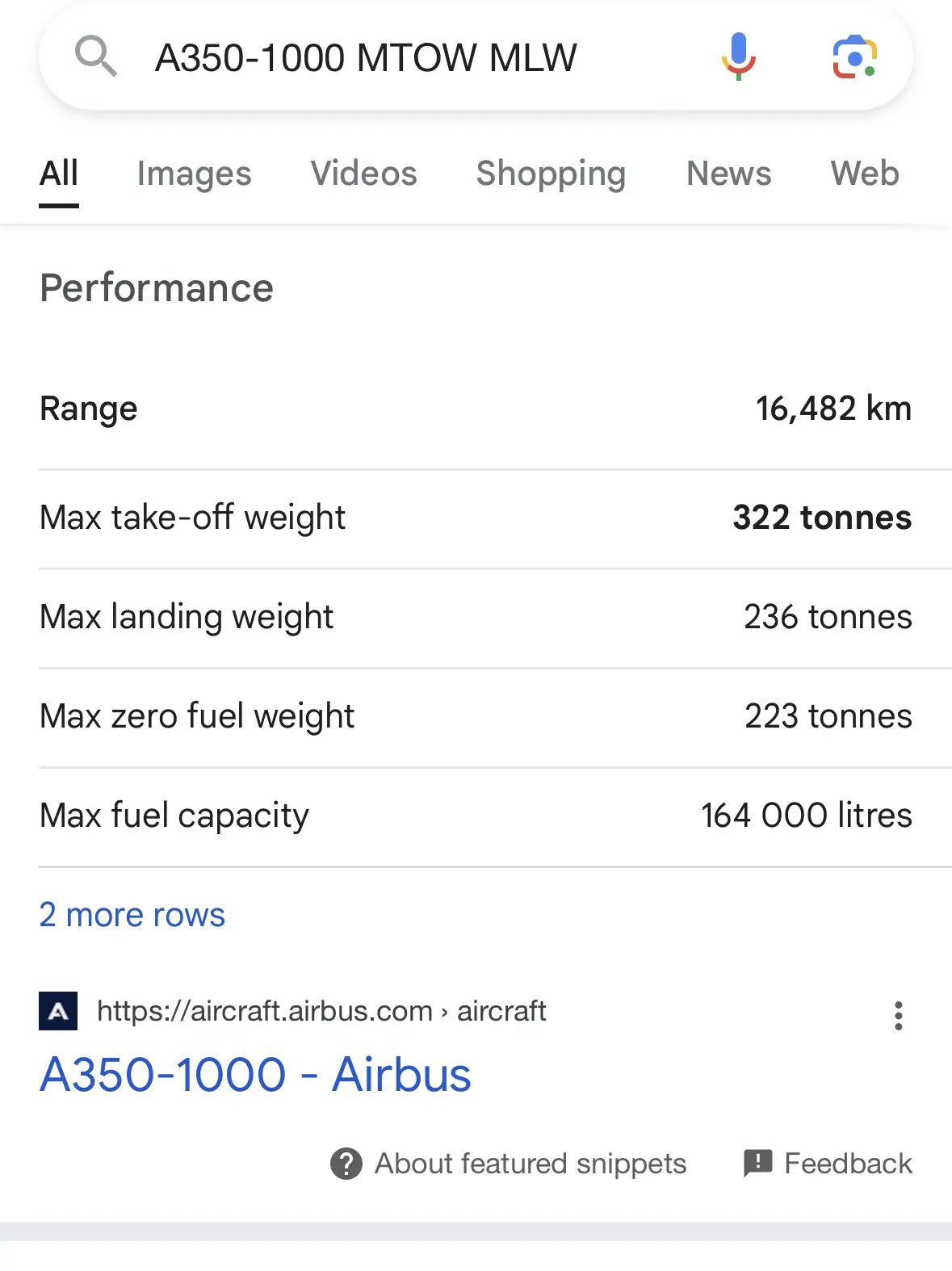
Task: Open the Shopping tab
Action: [x=551, y=174]
